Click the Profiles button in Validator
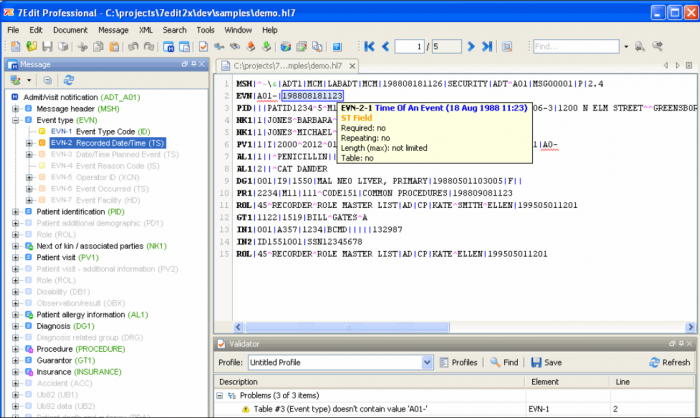Image resolution: width=700 pixels, height=418 pixels. coord(458,362)
